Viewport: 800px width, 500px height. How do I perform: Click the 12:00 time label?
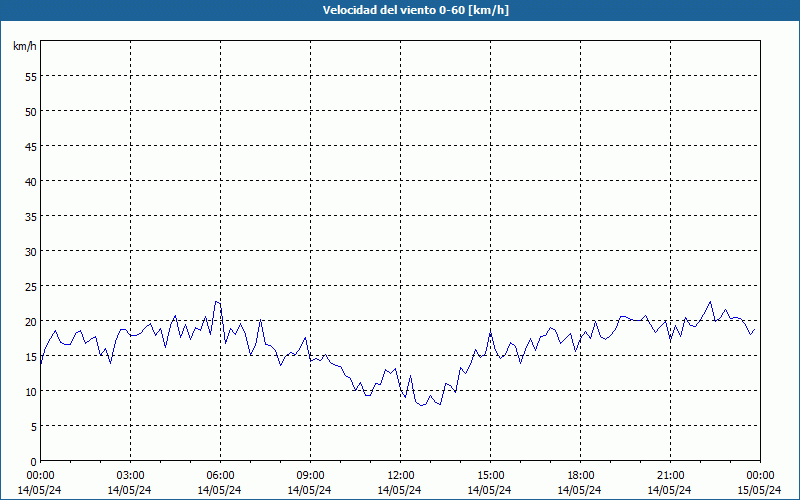(401, 476)
